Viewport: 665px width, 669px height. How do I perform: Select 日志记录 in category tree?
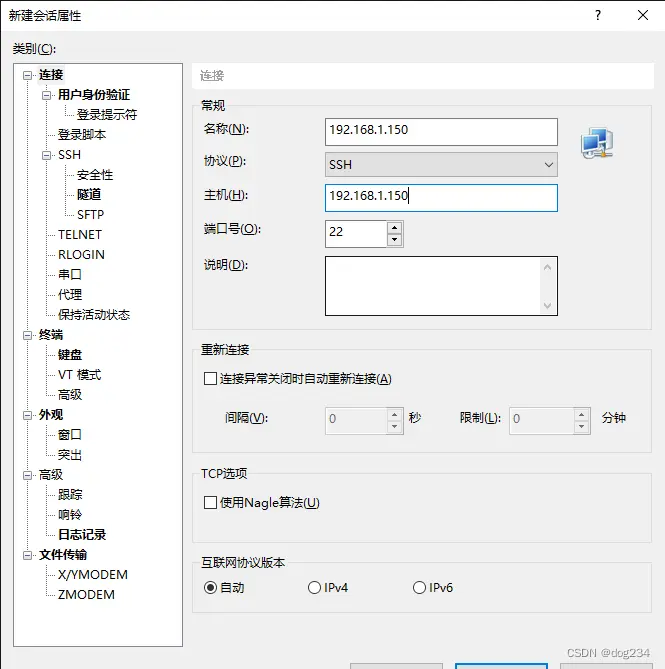(x=82, y=535)
